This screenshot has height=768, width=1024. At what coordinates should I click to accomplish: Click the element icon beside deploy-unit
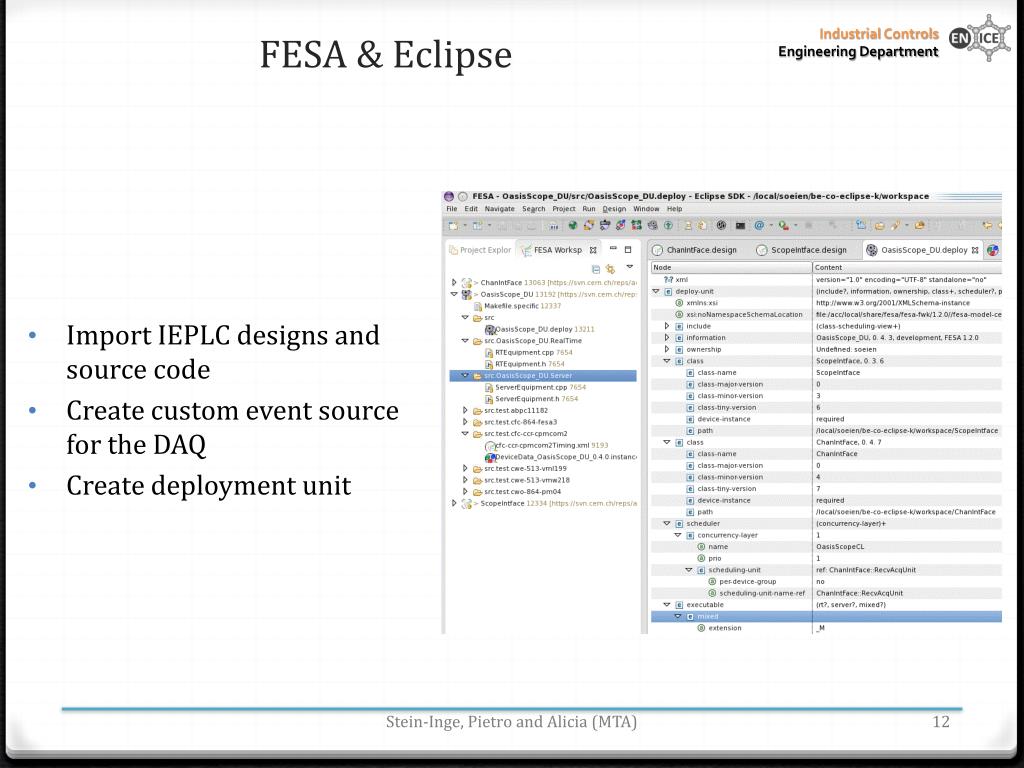pyautogui.click(x=668, y=291)
